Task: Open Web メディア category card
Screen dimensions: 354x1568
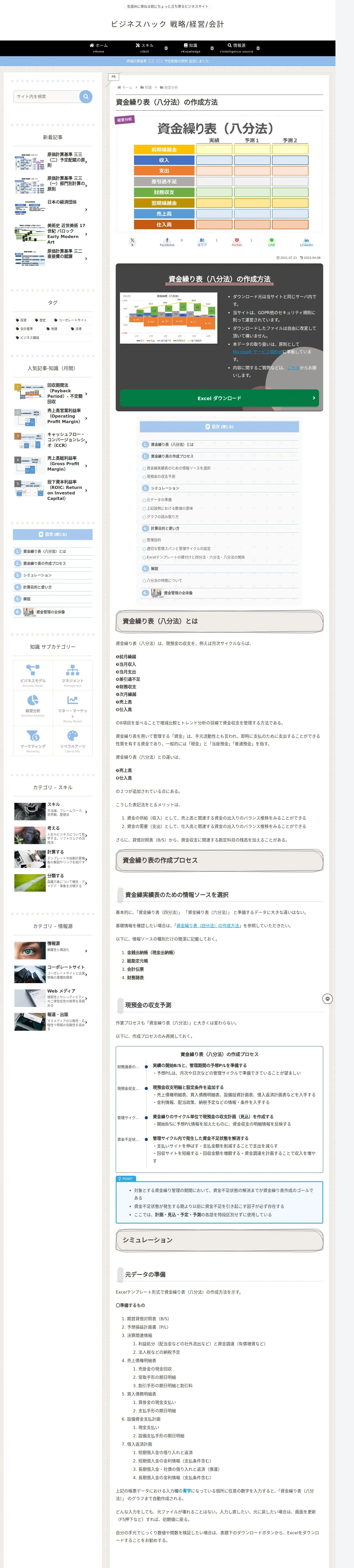Action: click(53, 998)
